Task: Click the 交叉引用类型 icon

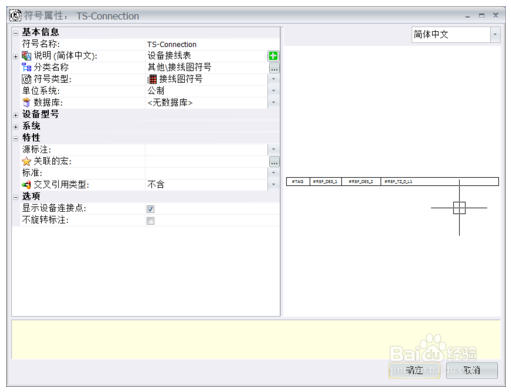Action: (x=26, y=185)
